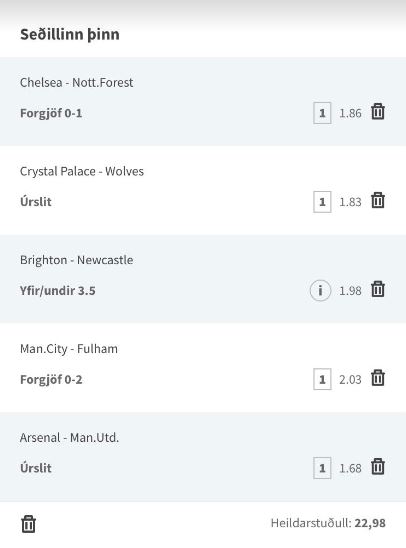
Task: Click the 2.03 odds for Man.City
Action: (350, 380)
